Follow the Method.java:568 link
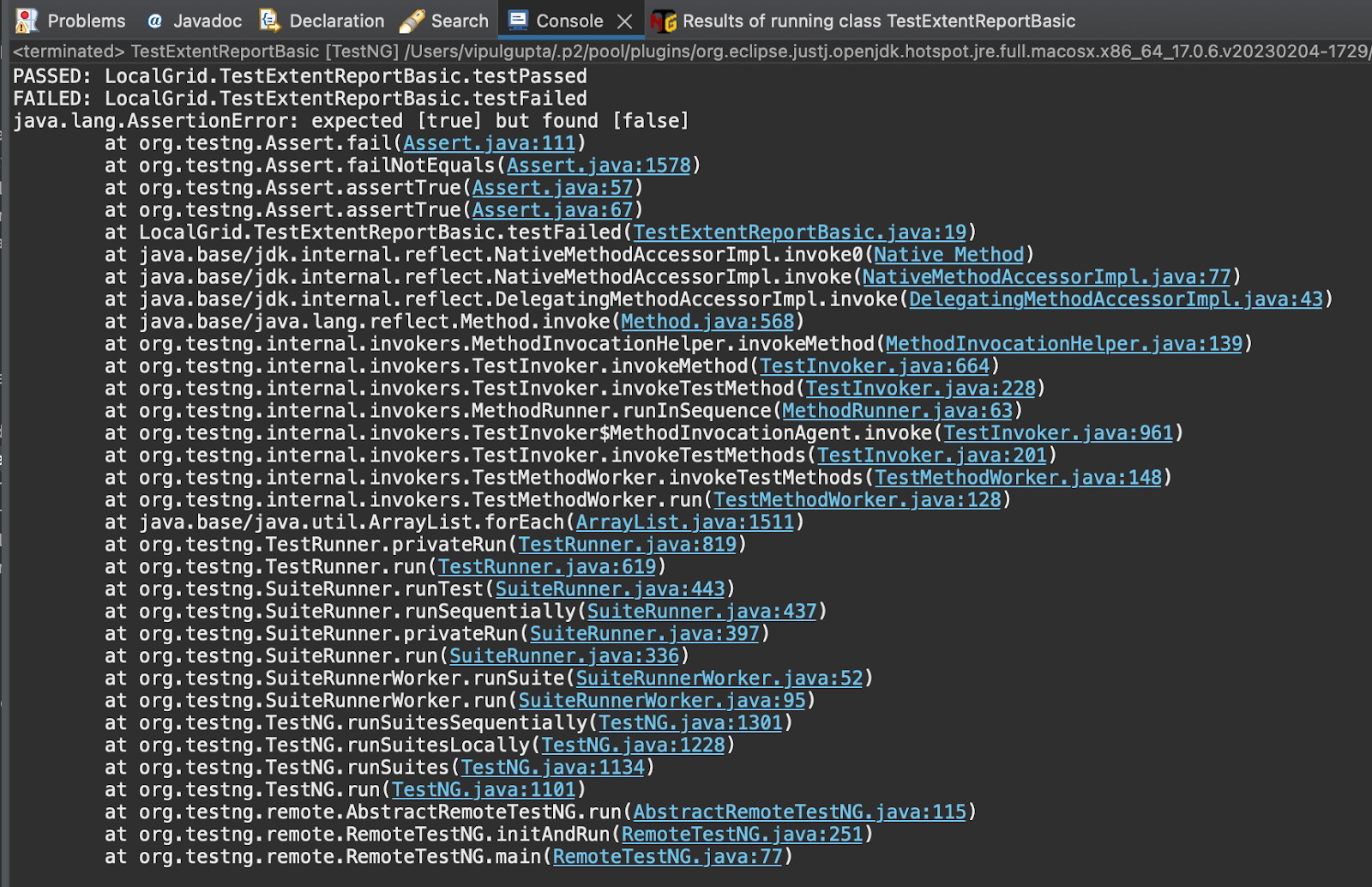The height and width of the screenshot is (887, 1372). [x=707, y=321]
